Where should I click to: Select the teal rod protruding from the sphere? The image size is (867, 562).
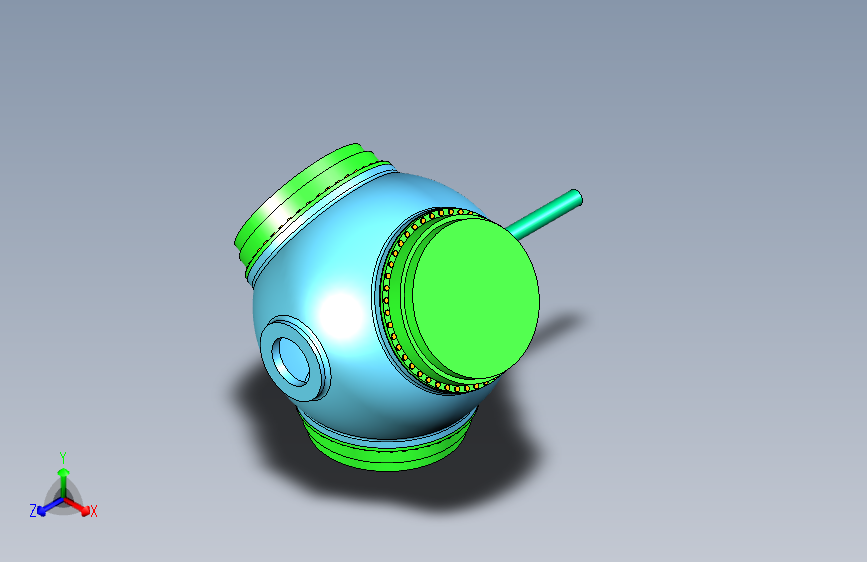(x=545, y=214)
